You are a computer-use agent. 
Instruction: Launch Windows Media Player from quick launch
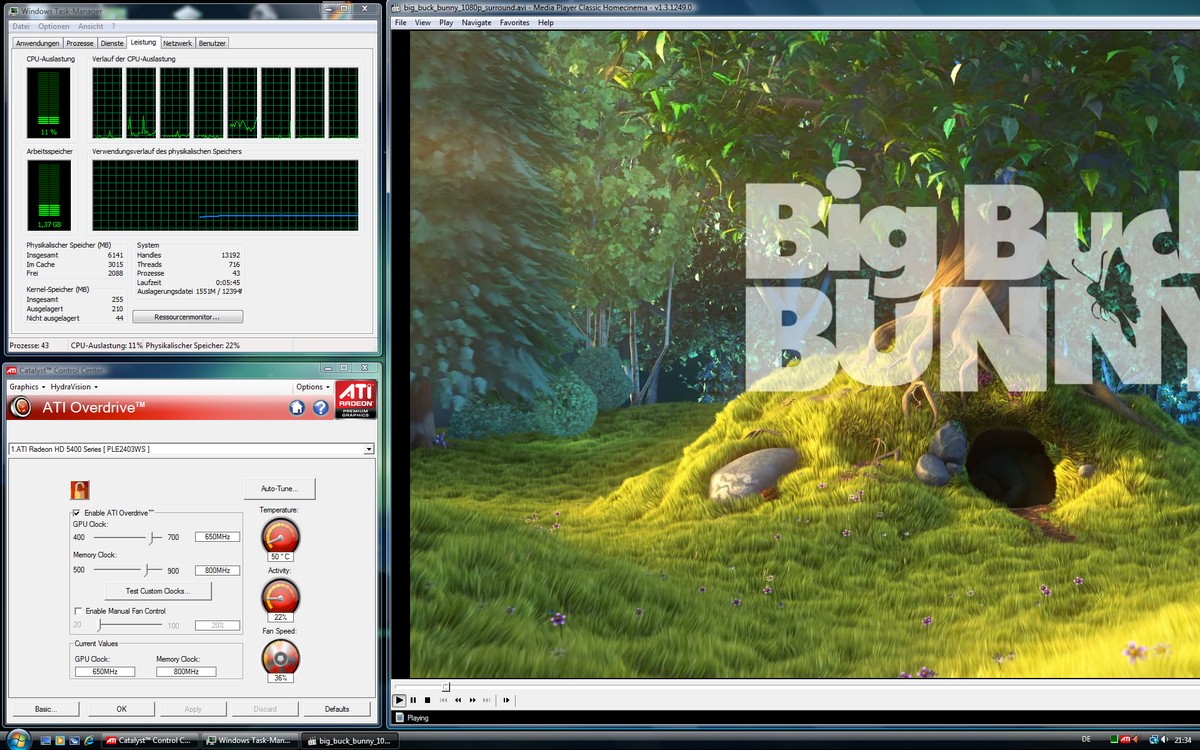pos(60,740)
